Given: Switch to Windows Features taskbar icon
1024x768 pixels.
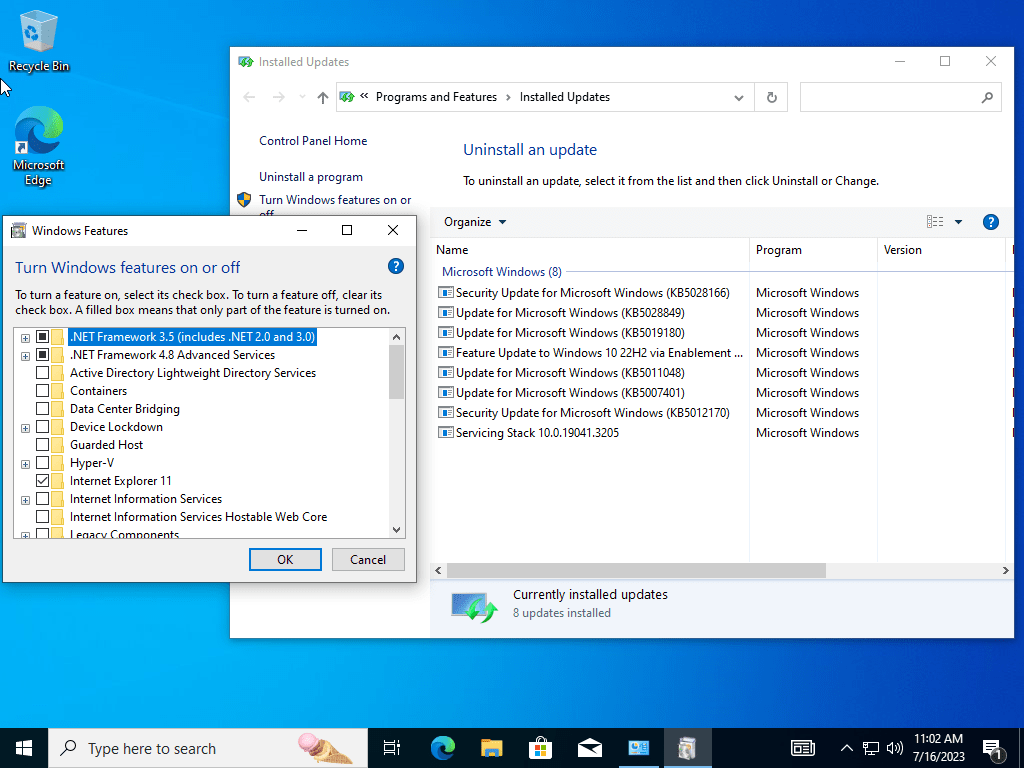Looking at the screenshot, I should (x=687, y=748).
